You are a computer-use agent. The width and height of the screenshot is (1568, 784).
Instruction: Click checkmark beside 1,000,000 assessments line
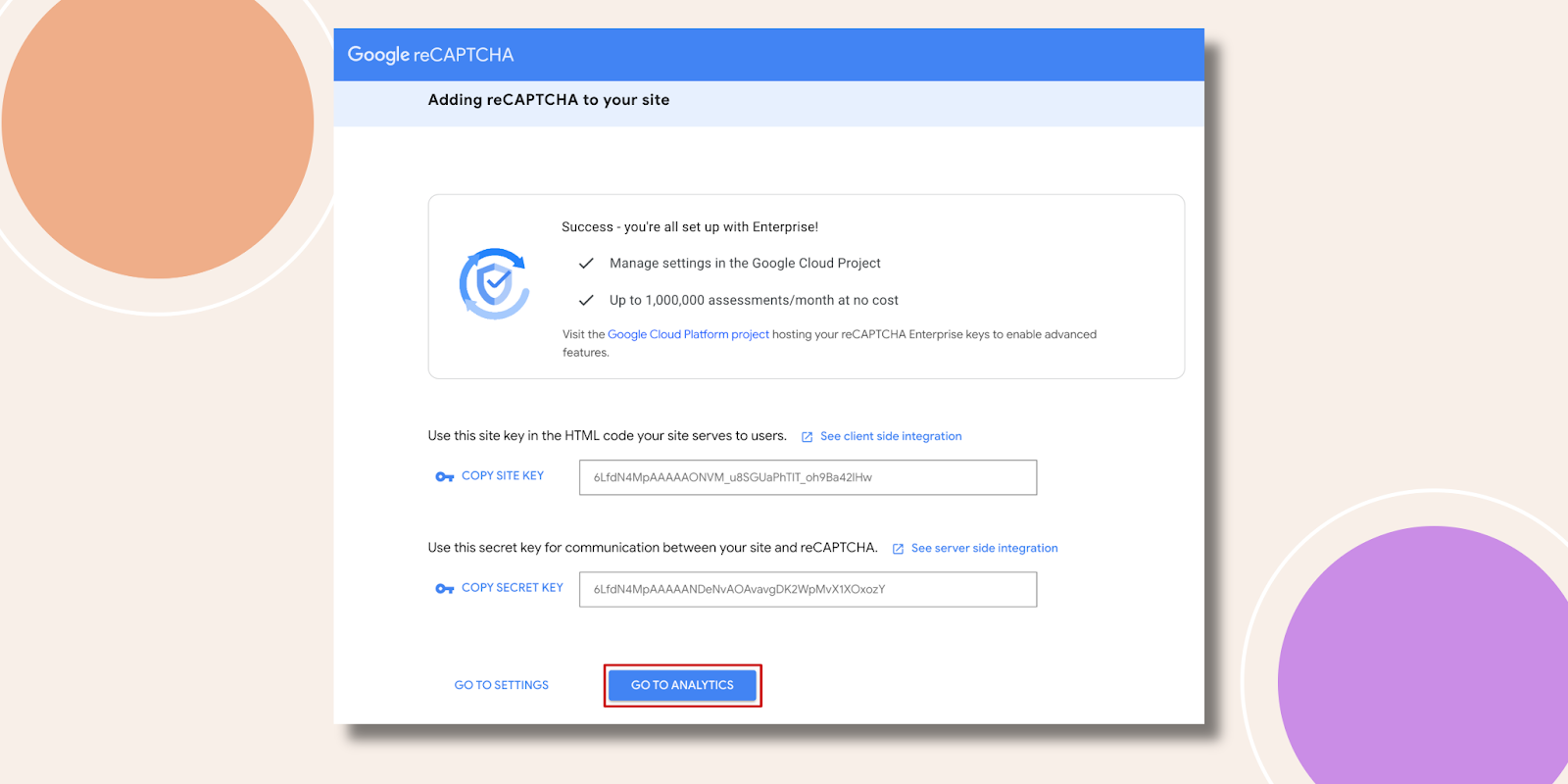[x=586, y=301]
